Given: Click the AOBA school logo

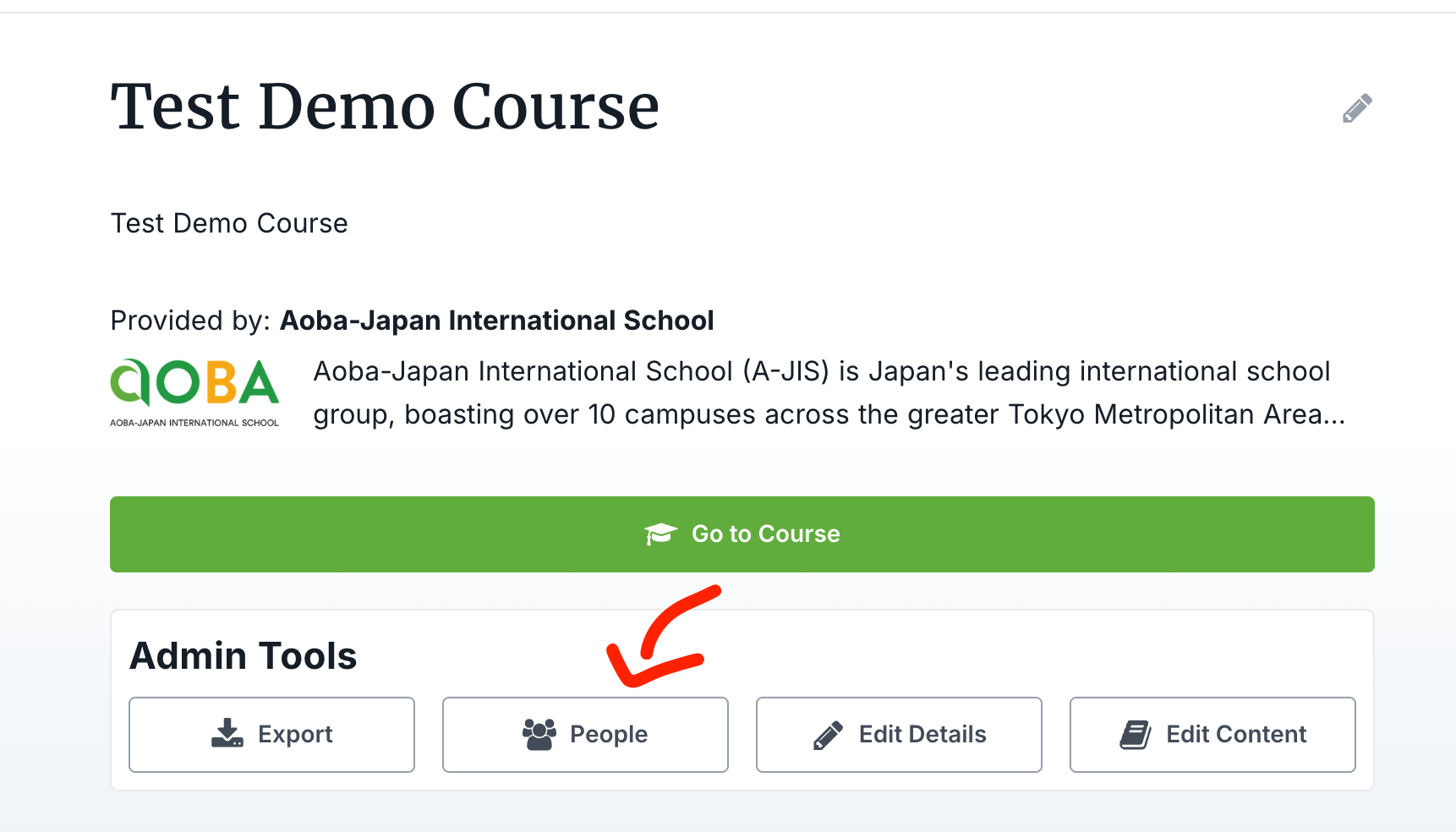Looking at the screenshot, I should 194,383.
